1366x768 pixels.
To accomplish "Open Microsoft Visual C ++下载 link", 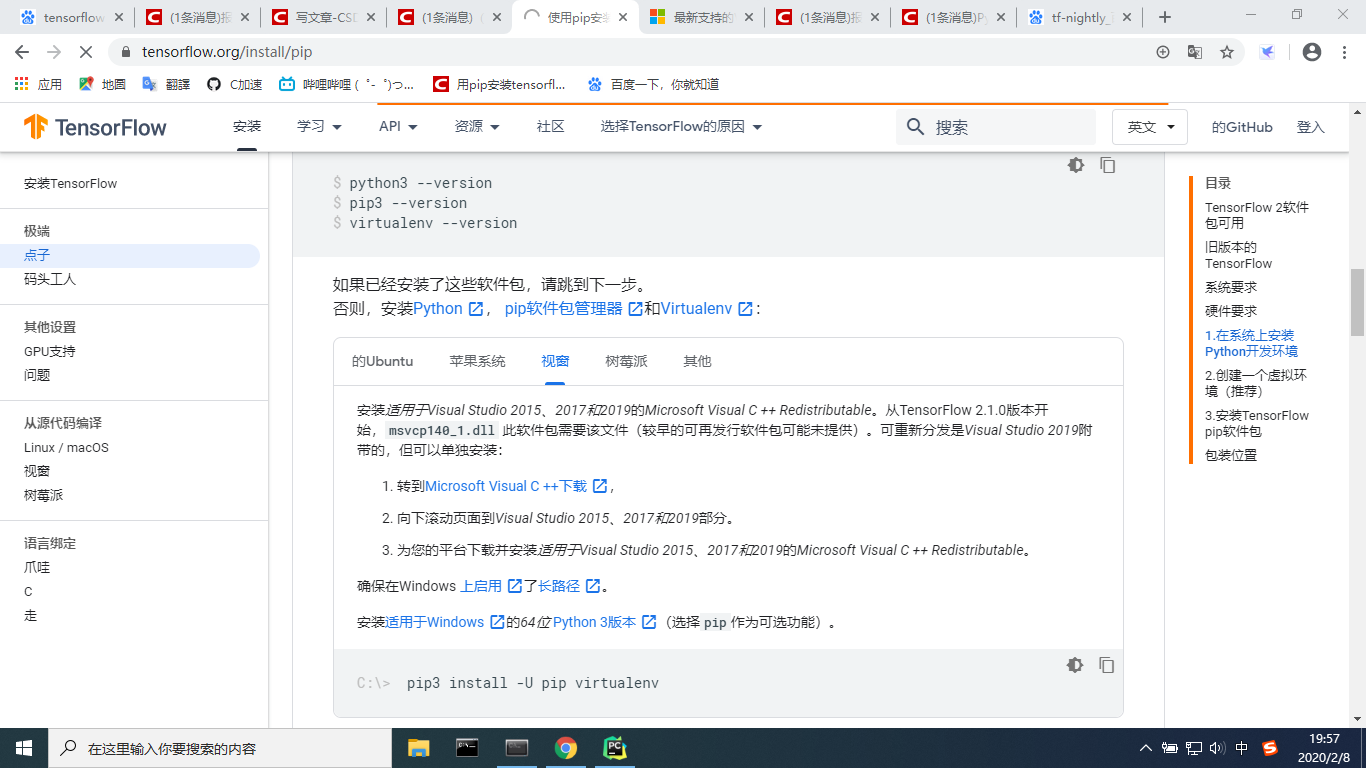I will 516,486.
